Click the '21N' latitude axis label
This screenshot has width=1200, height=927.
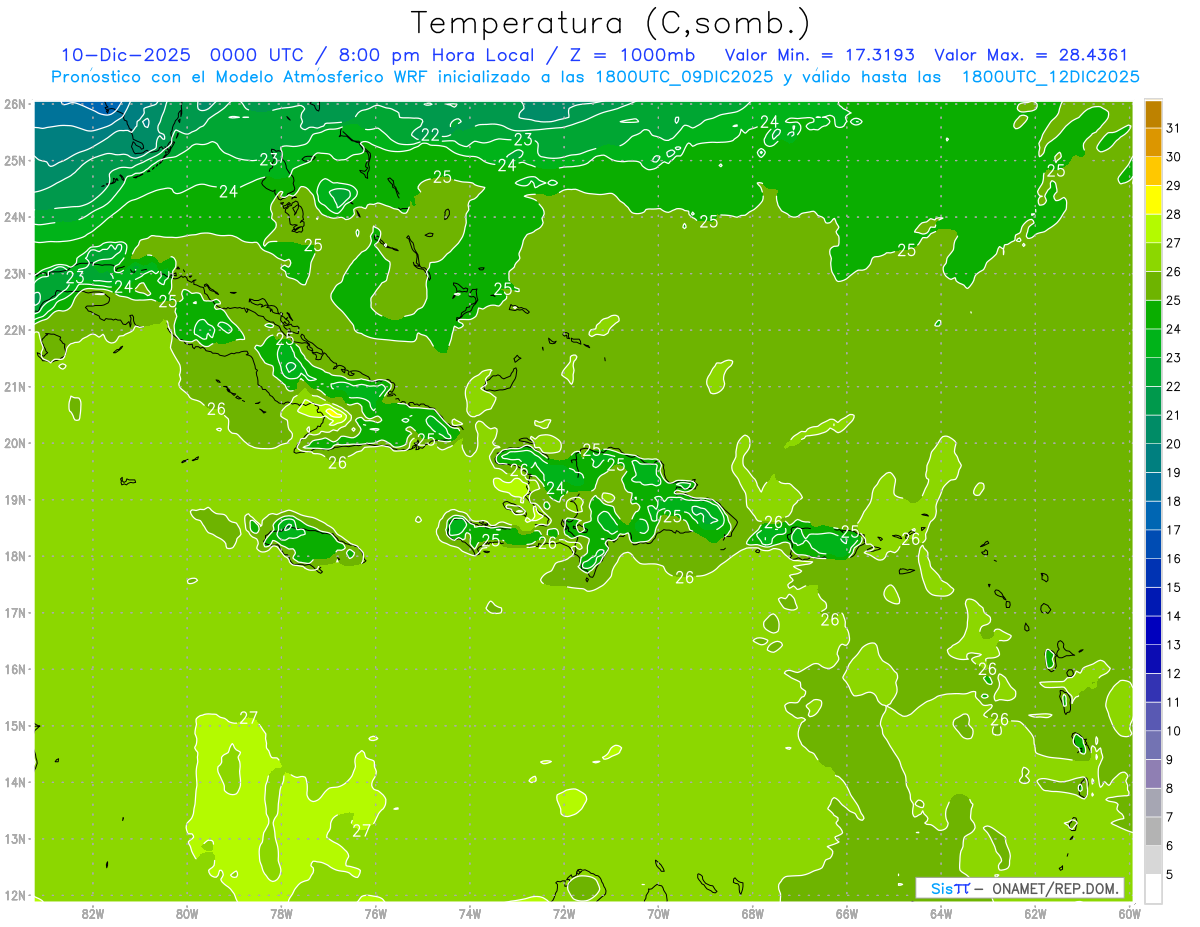tap(15, 387)
